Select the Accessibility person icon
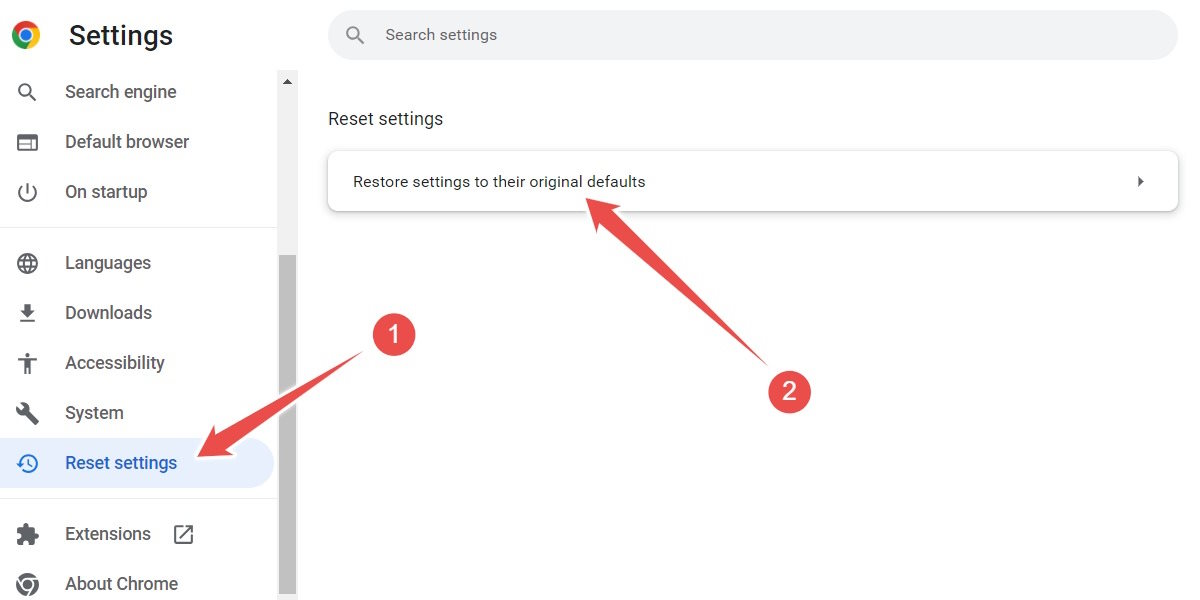 pyautogui.click(x=26, y=362)
